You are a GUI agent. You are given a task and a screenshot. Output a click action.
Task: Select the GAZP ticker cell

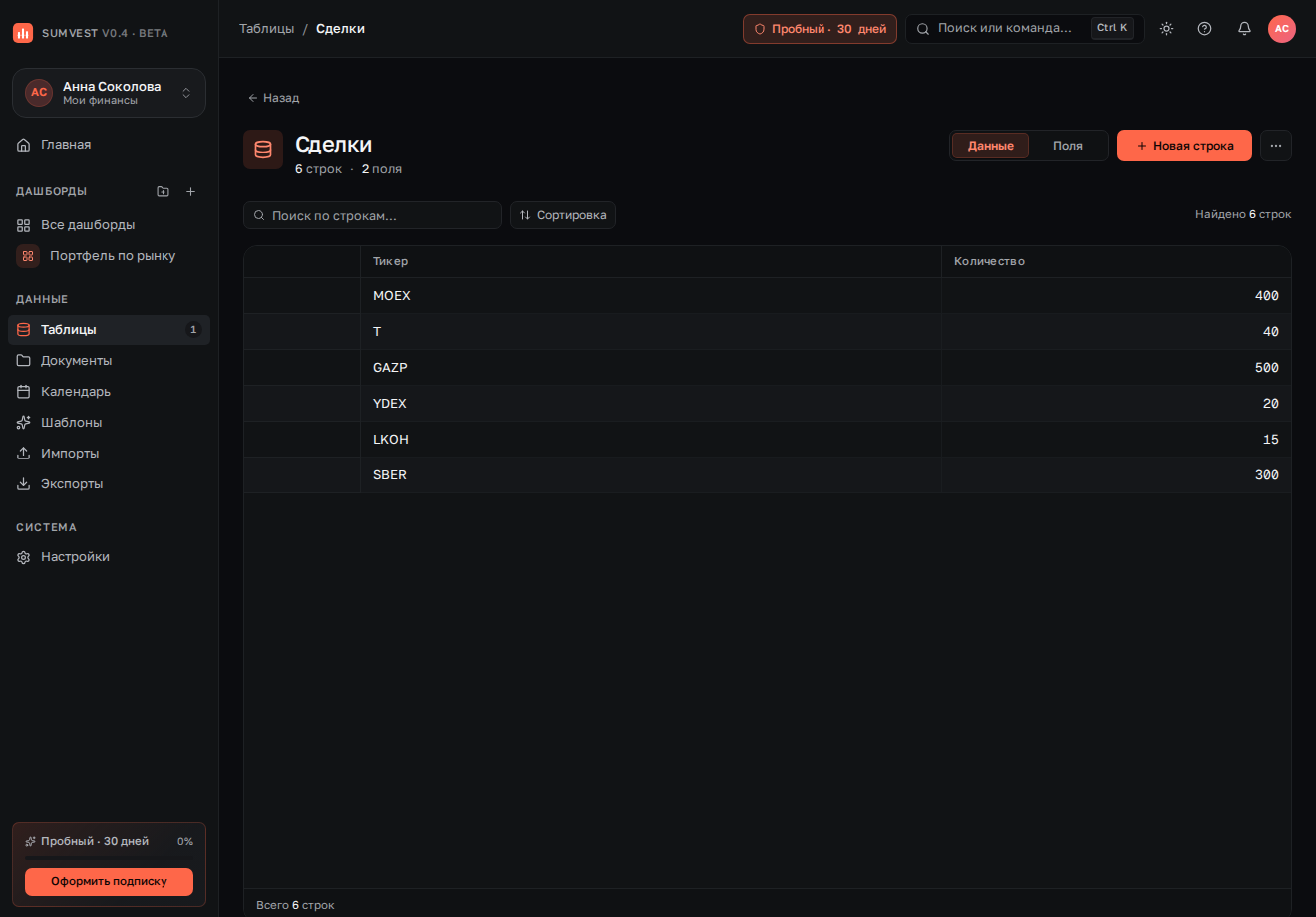[651, 368]
